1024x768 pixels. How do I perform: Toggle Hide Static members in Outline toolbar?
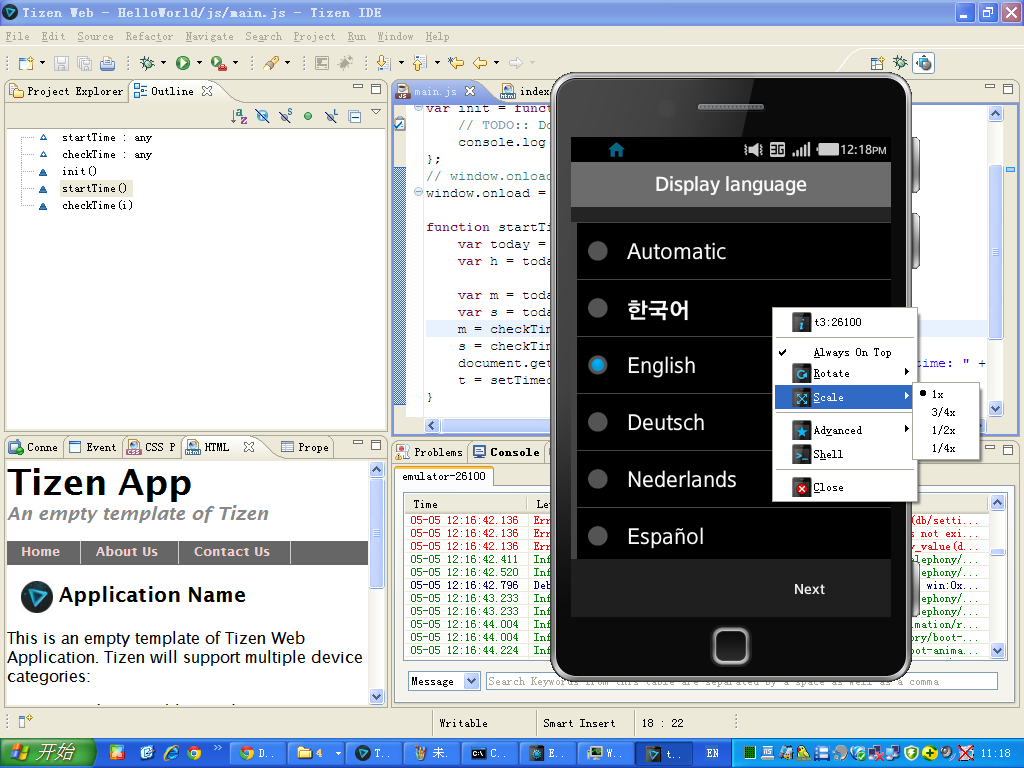point(285,116)
